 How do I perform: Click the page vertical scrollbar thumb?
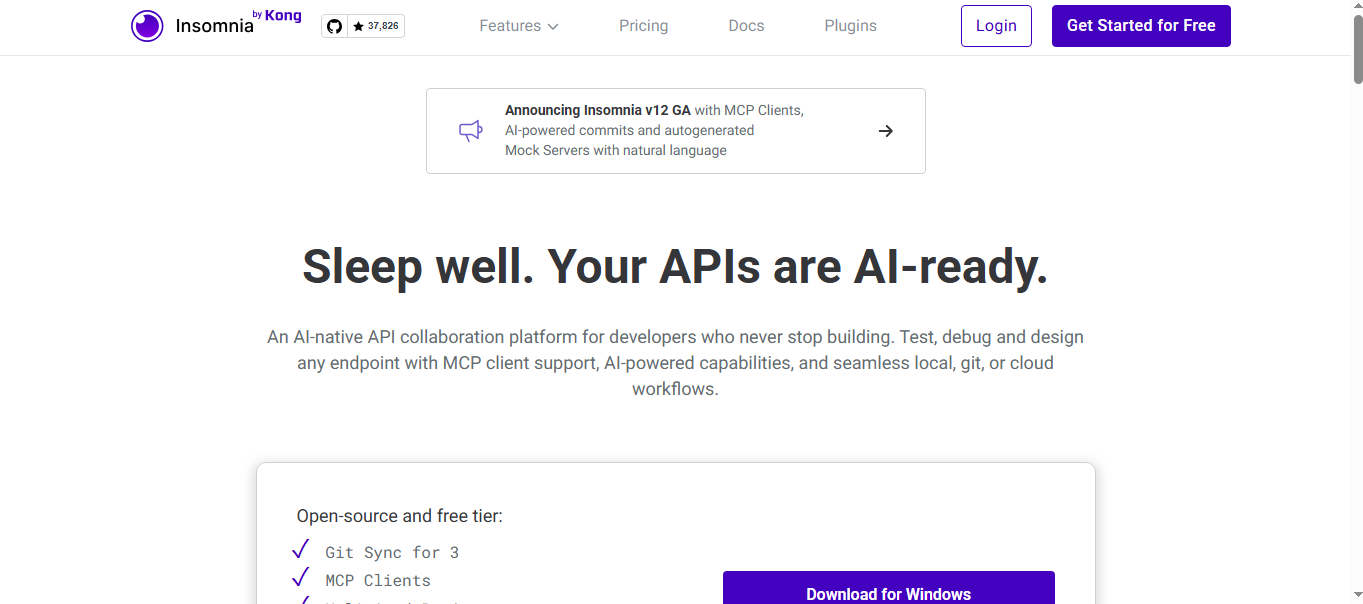tap(1357, 48)
